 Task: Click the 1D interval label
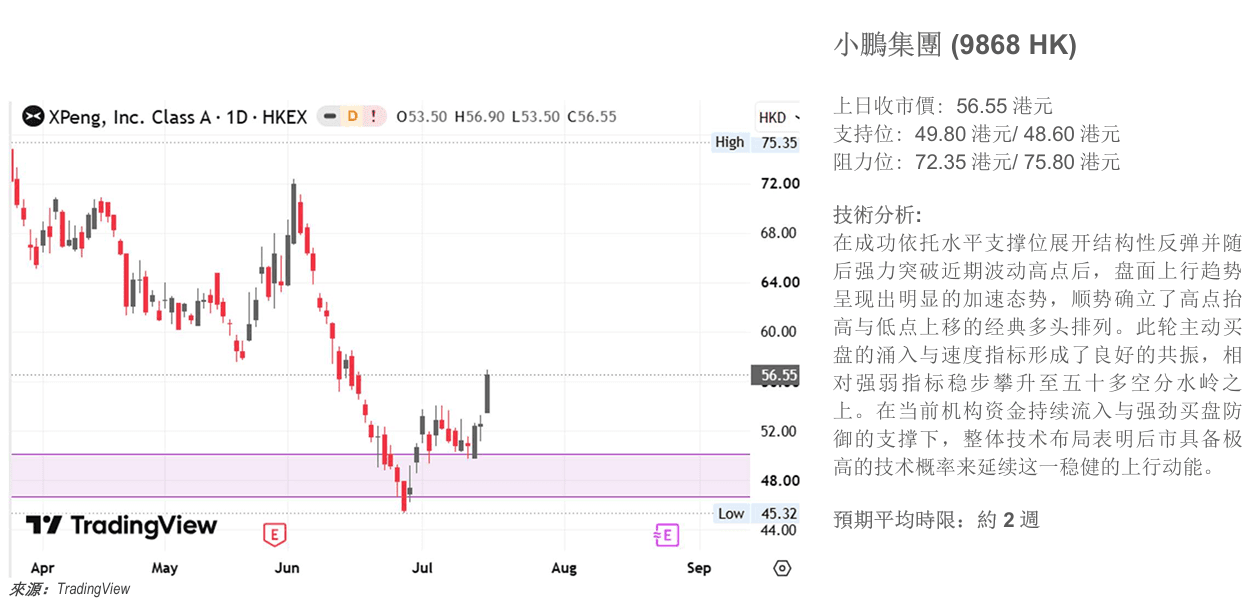[237, 117]
